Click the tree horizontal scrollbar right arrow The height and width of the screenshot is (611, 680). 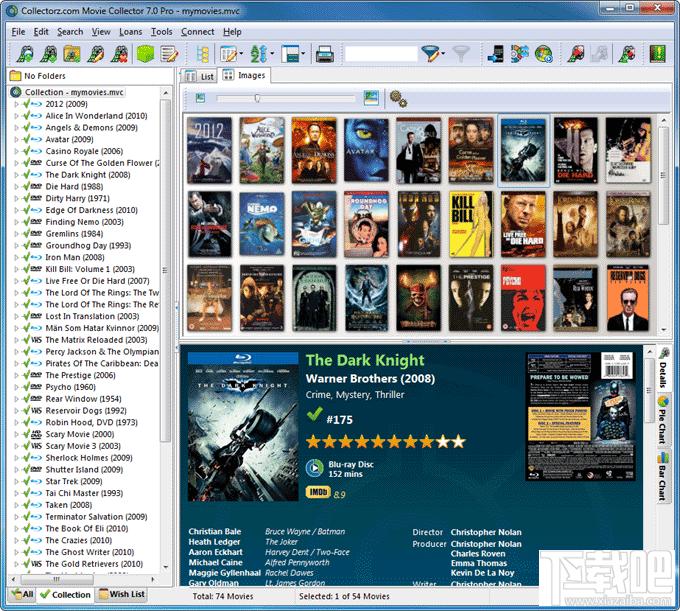pyautogui.click(x=152, y=579)
